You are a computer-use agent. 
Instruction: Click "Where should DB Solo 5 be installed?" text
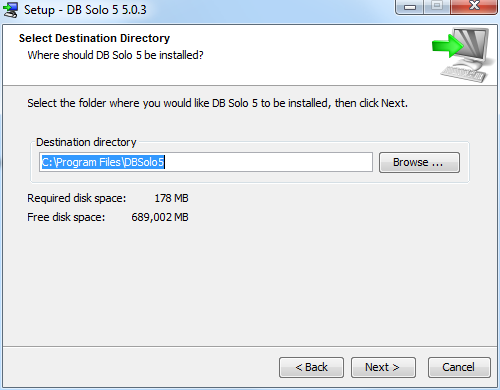pyautogui.click(x=115, y=55)
